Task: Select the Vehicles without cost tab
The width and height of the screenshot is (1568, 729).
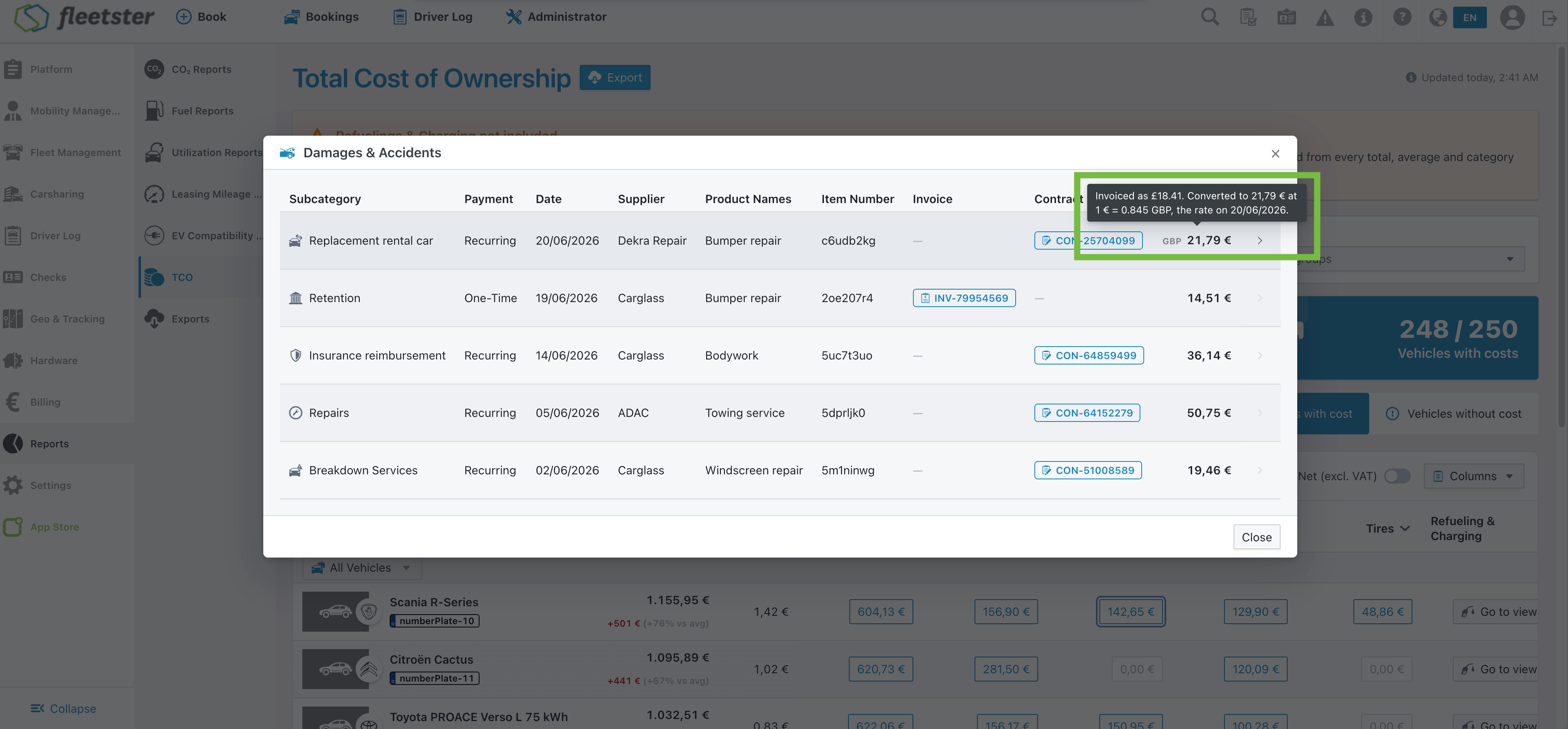Action: click(1453, 414)
